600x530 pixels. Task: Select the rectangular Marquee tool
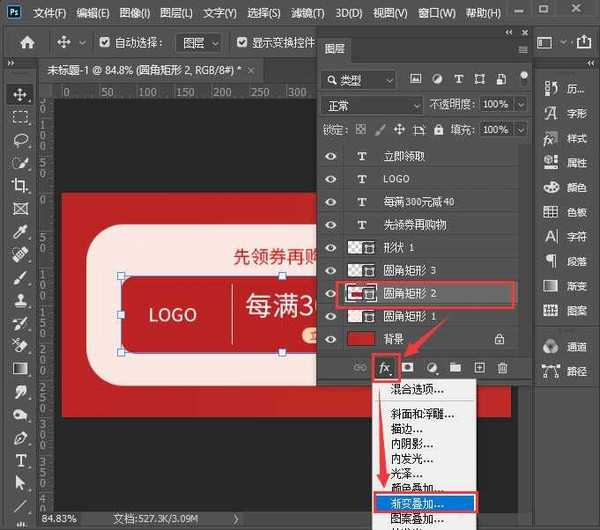[20, 117]
